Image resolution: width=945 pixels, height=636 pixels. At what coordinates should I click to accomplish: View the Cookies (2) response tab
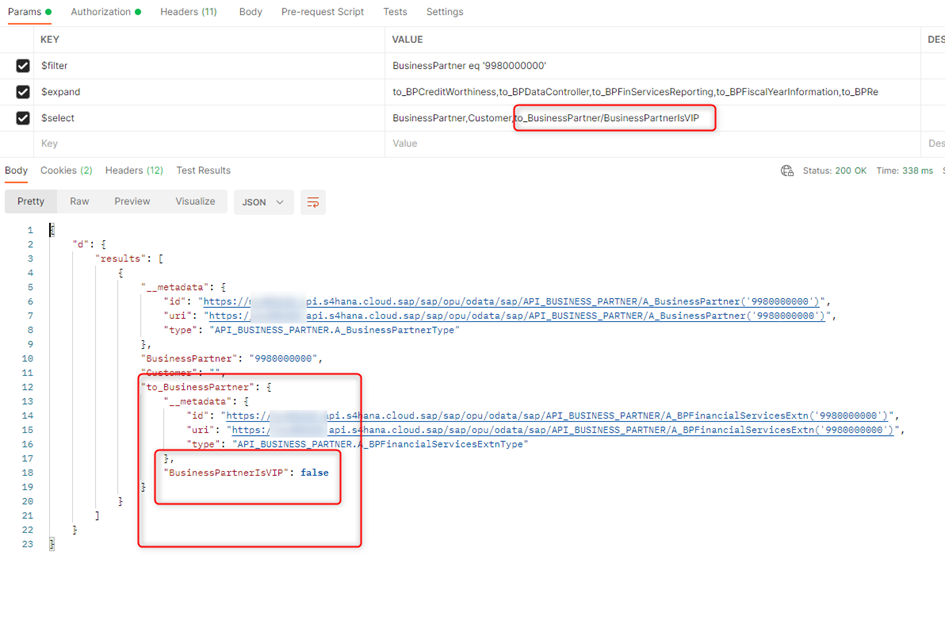click(x=66, y=171)
